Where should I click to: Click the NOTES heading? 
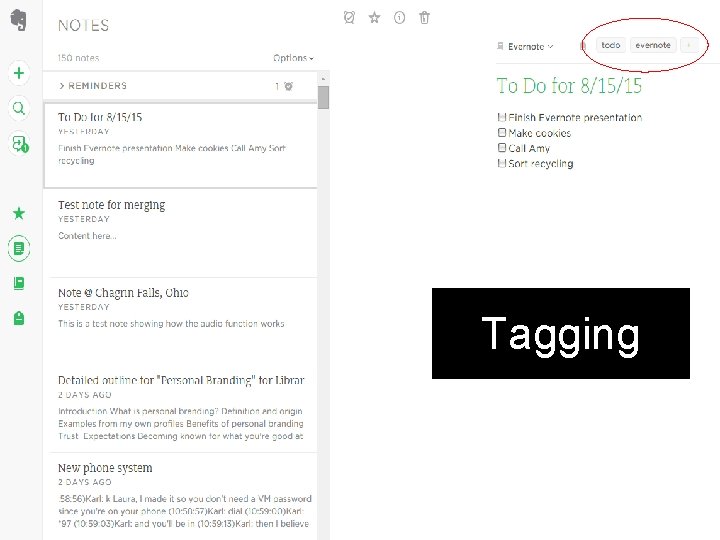click(x=84, y=25)
